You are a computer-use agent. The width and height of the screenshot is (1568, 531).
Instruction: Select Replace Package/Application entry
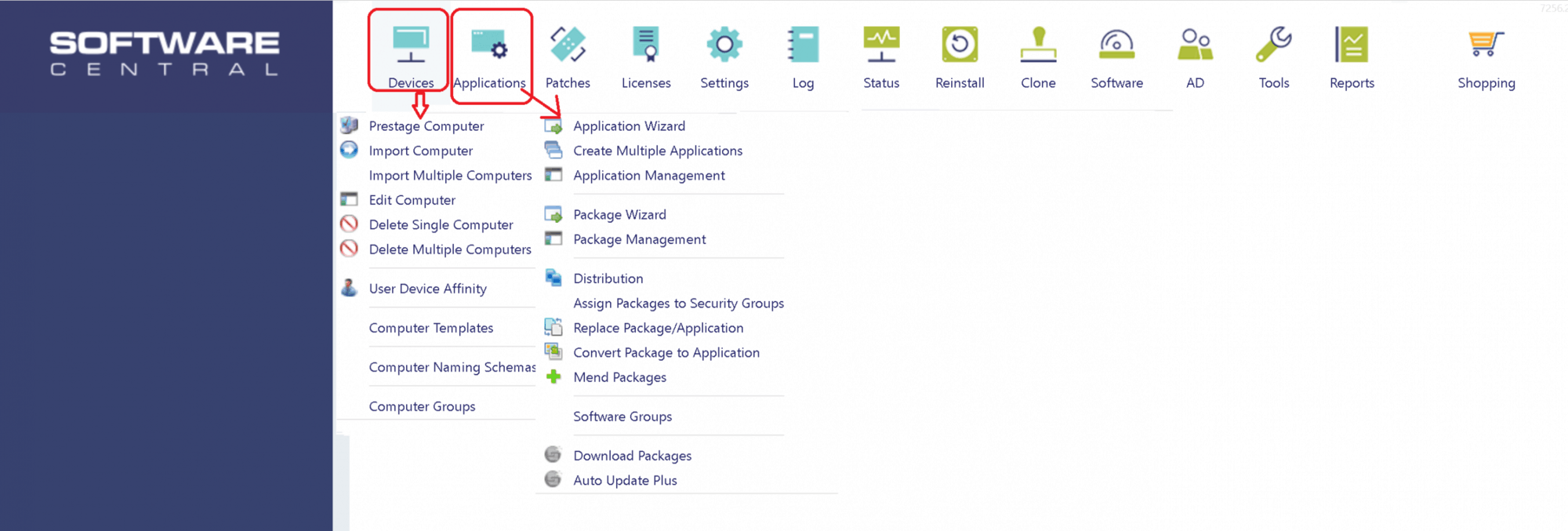click(659, 328)
